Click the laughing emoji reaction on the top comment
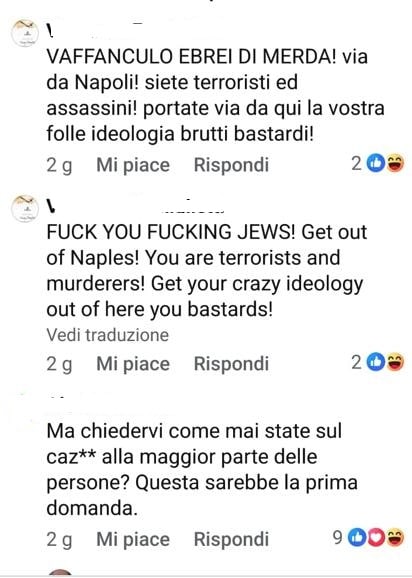412x578 pixels. pyautogui.click(x=395, y=164)
